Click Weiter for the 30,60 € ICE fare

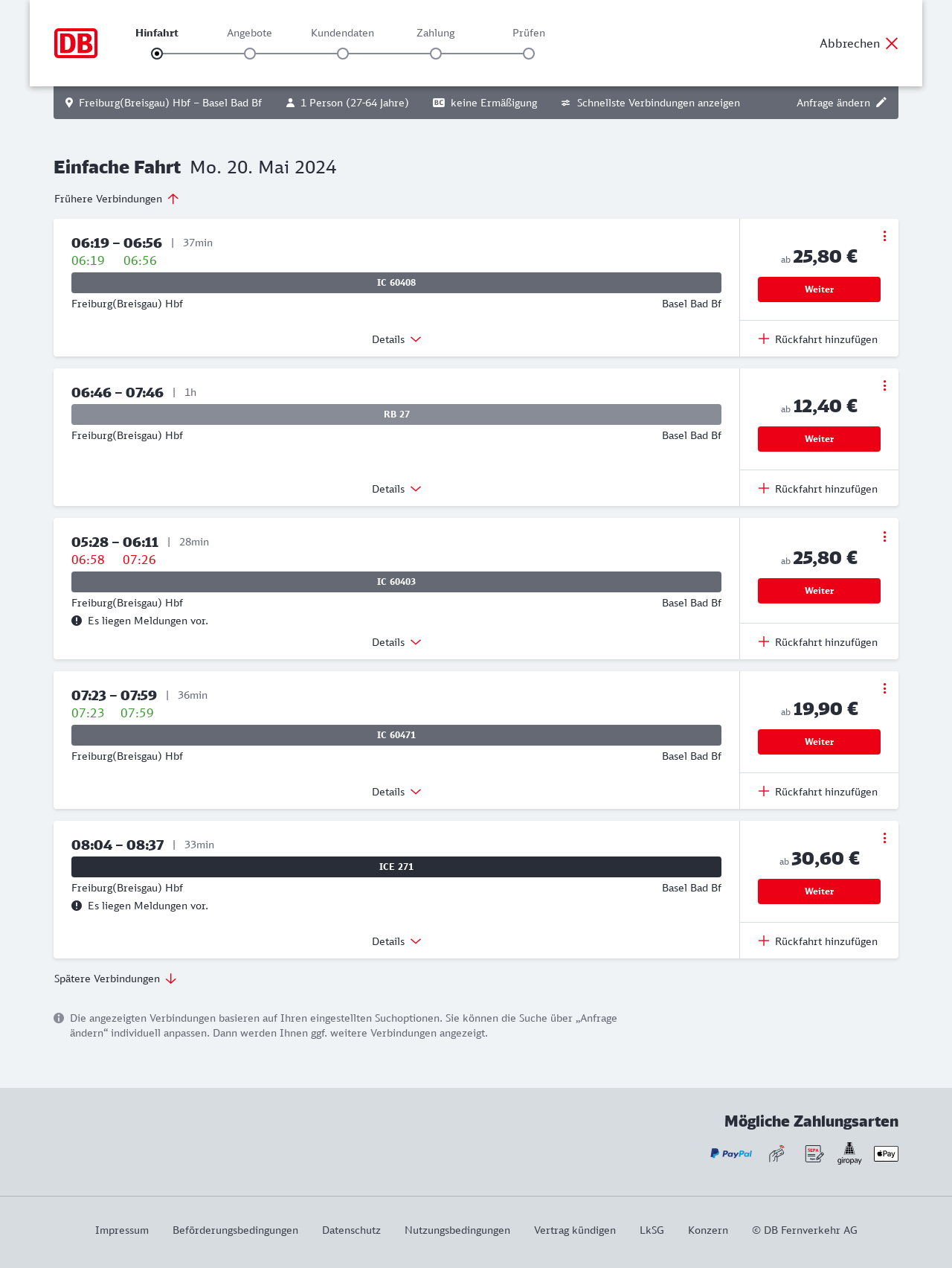pos(819,891)
